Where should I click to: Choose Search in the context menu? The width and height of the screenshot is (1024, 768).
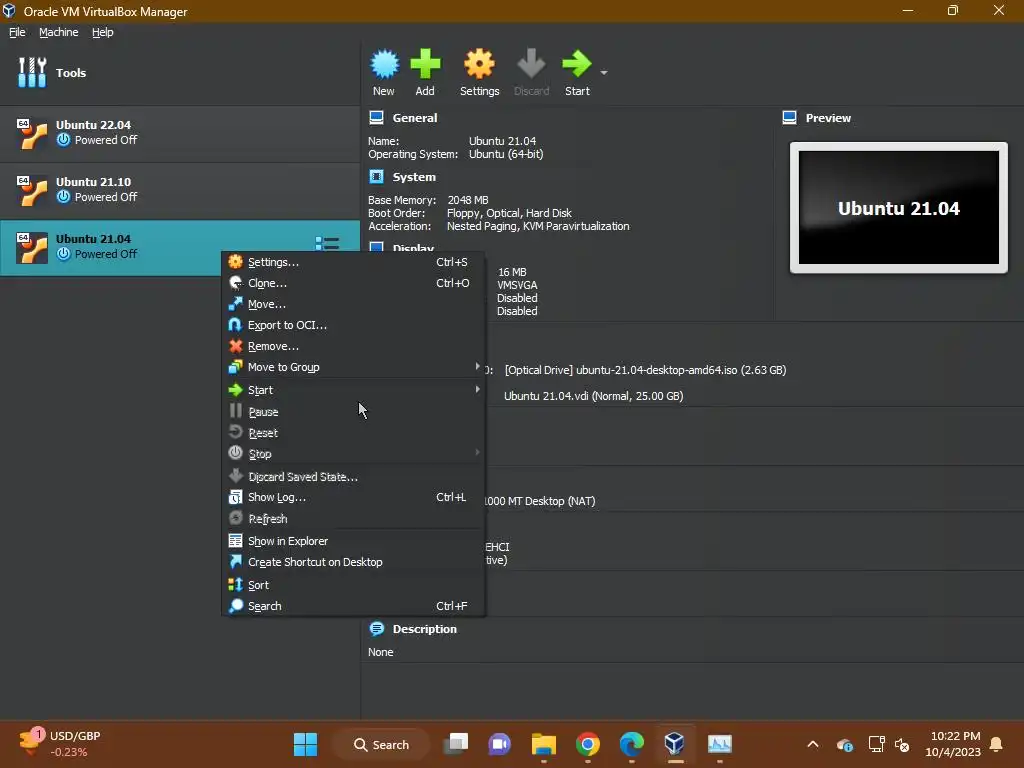pyautogui.click(x=353, y=605)
